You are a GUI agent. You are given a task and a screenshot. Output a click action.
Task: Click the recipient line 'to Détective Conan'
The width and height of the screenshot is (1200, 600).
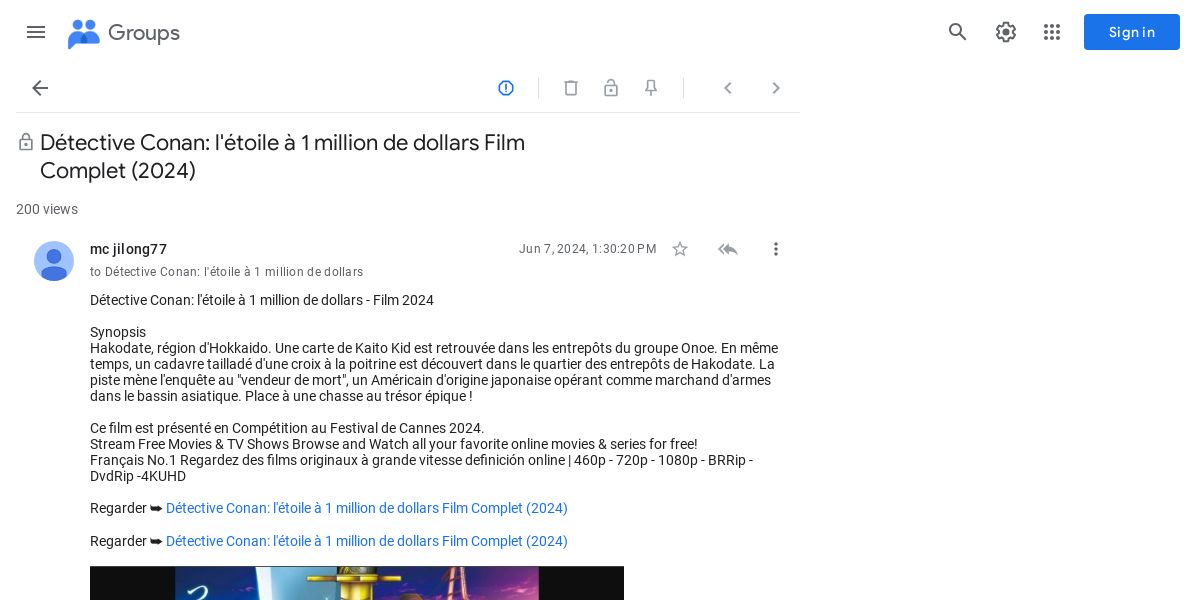pos(227,272)
